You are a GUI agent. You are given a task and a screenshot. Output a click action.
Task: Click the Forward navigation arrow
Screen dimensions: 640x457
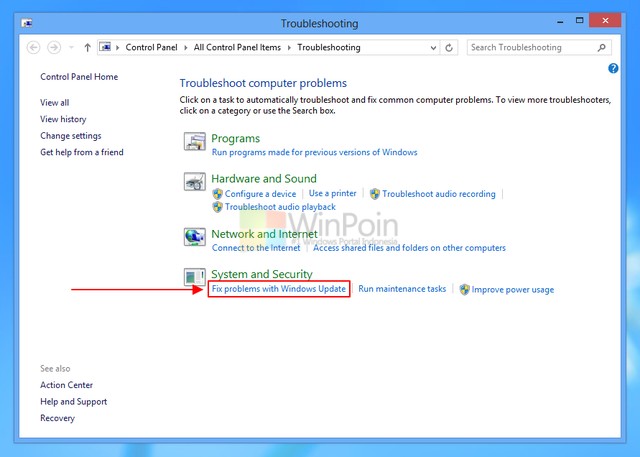pos(54,48)
